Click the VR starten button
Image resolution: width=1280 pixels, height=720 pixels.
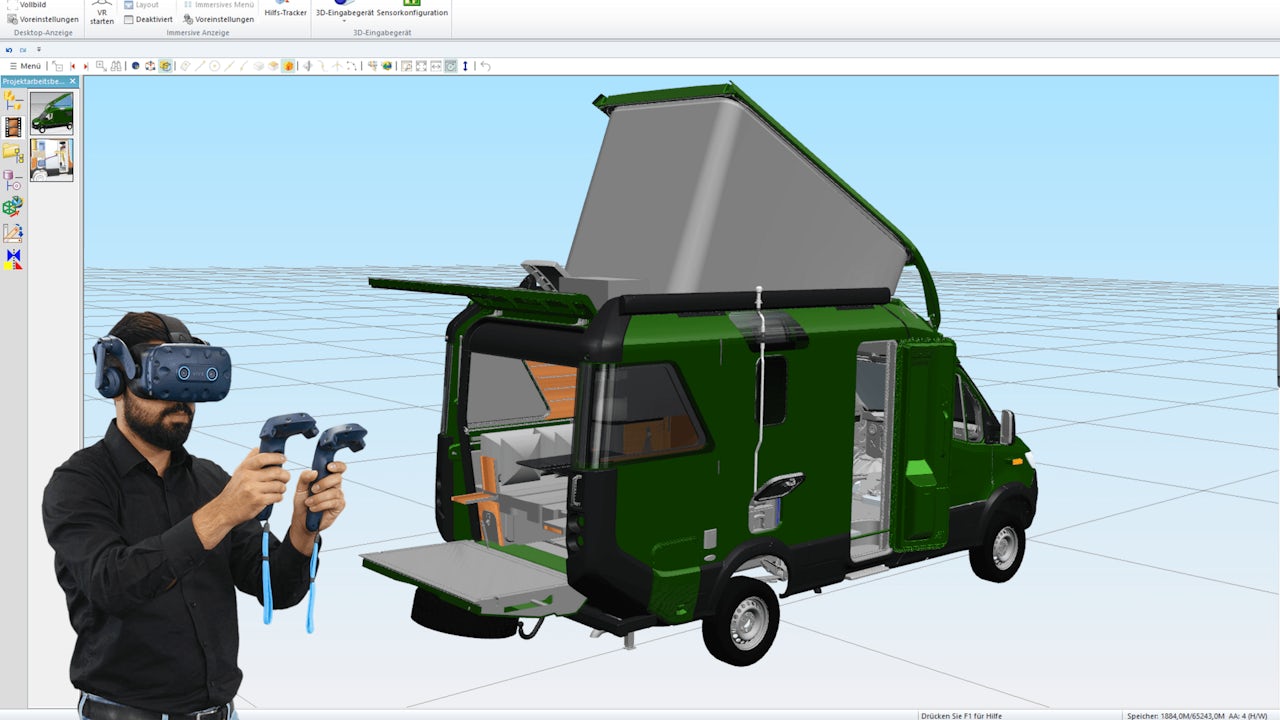pyautogui.click(x=101, y=12)
